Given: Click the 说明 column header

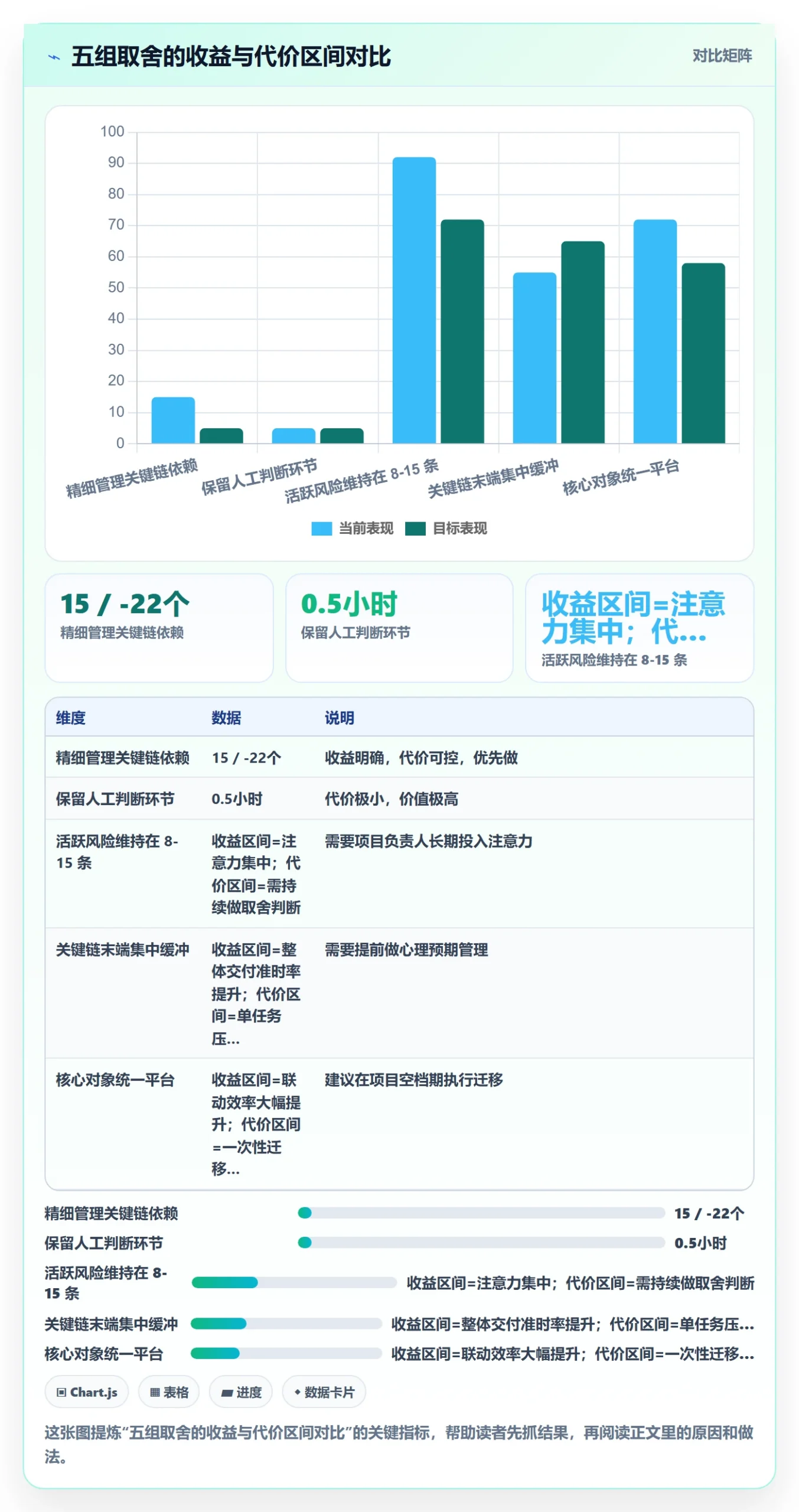Looking at the screenshot, I should 339,718.
